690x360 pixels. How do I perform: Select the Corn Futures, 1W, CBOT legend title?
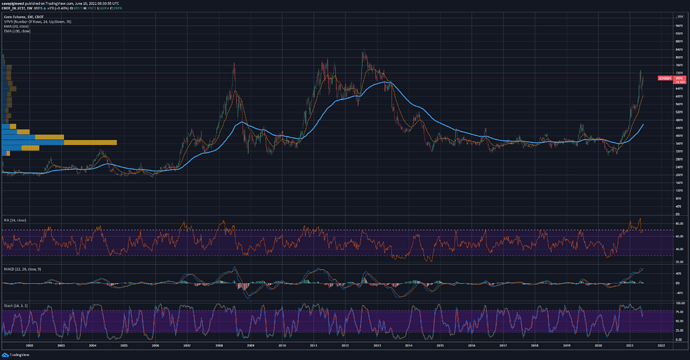[23, 17]
